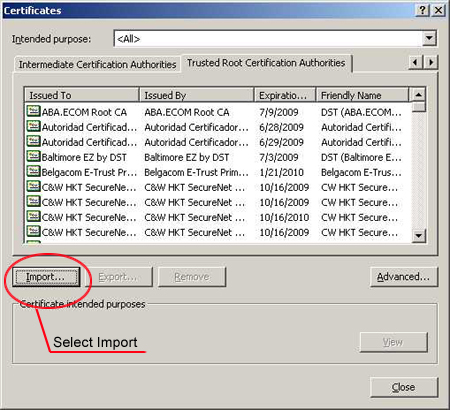Select the Baltimore EZ by DST certificate icon
Image resolution: width=450 pixels, height=410 pixels.
[x=33, y=157]
